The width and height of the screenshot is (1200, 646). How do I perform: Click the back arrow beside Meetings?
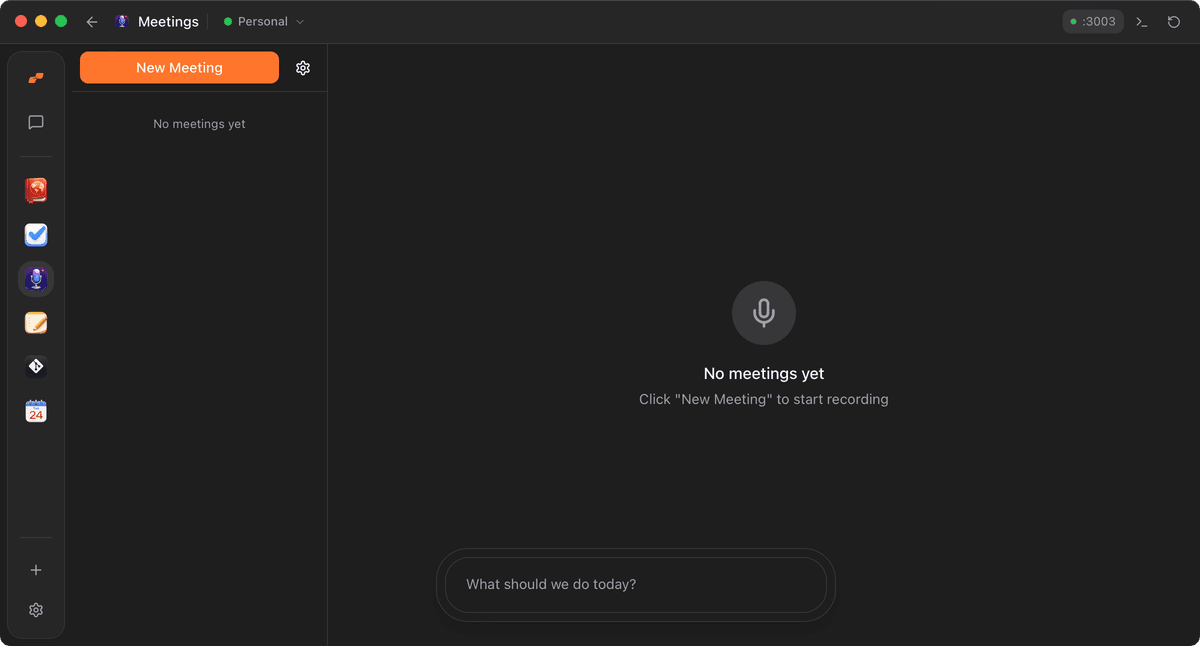coord(91,21)
